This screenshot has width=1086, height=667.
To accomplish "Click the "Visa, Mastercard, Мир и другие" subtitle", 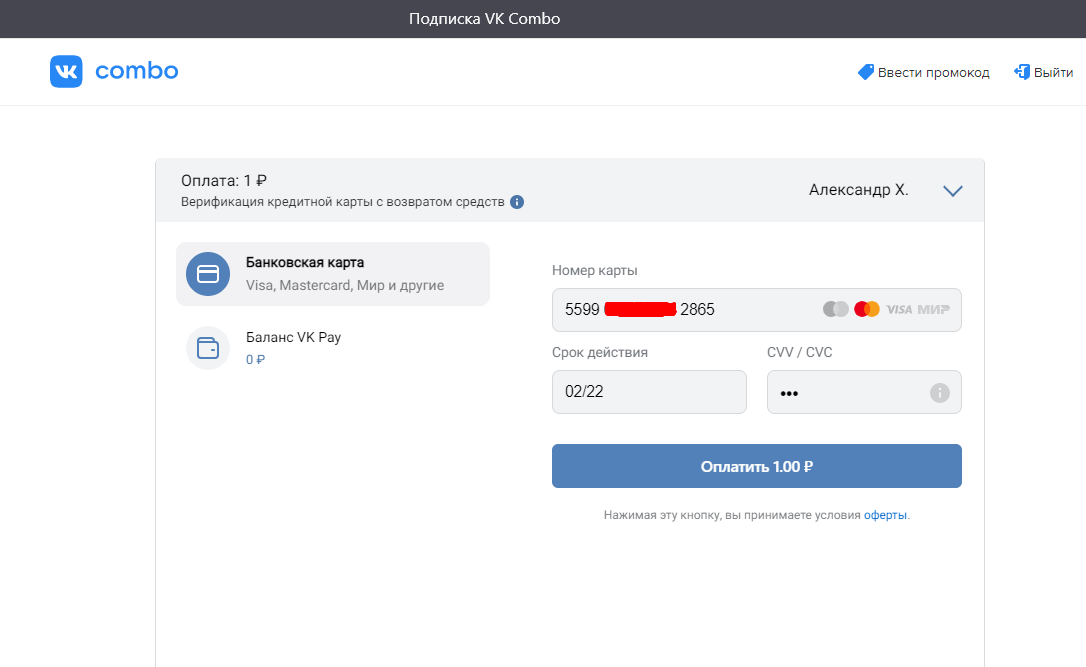I will [x=345, y=285].
